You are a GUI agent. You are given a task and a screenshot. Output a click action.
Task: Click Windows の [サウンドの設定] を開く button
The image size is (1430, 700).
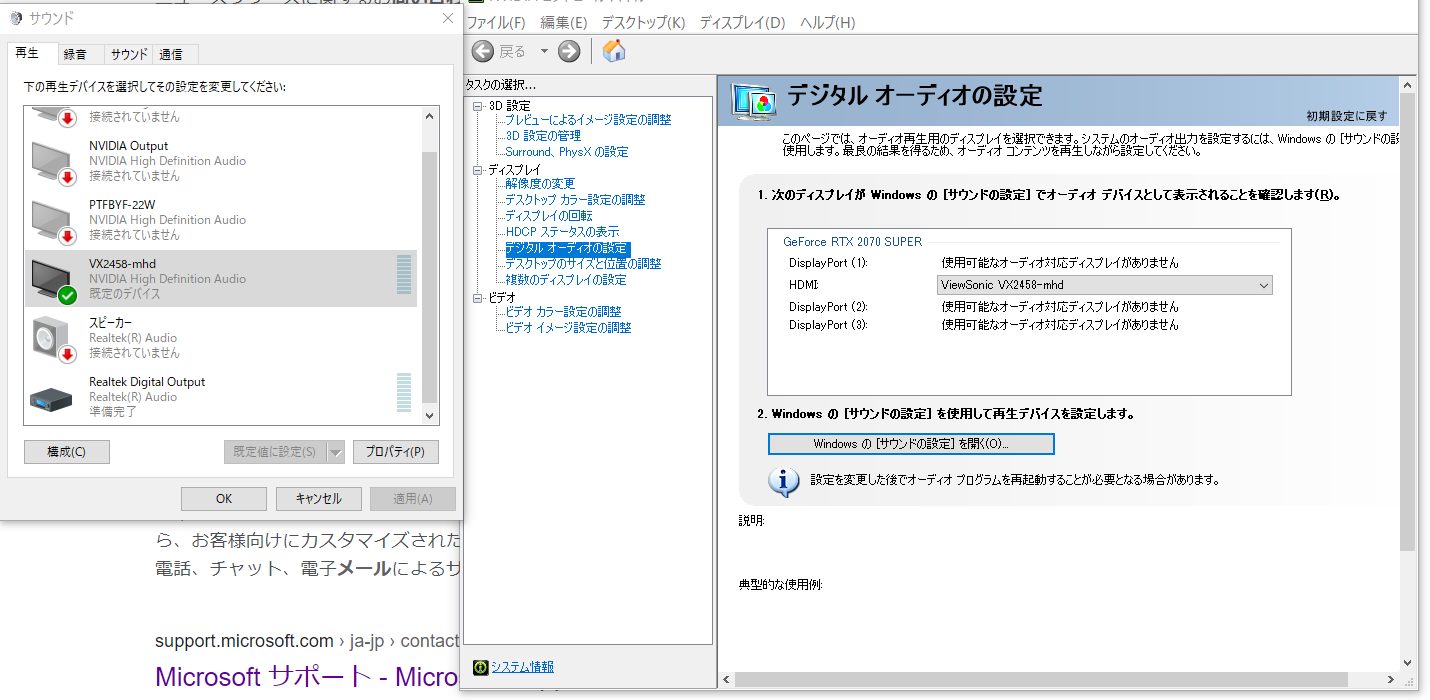point(911,443)
